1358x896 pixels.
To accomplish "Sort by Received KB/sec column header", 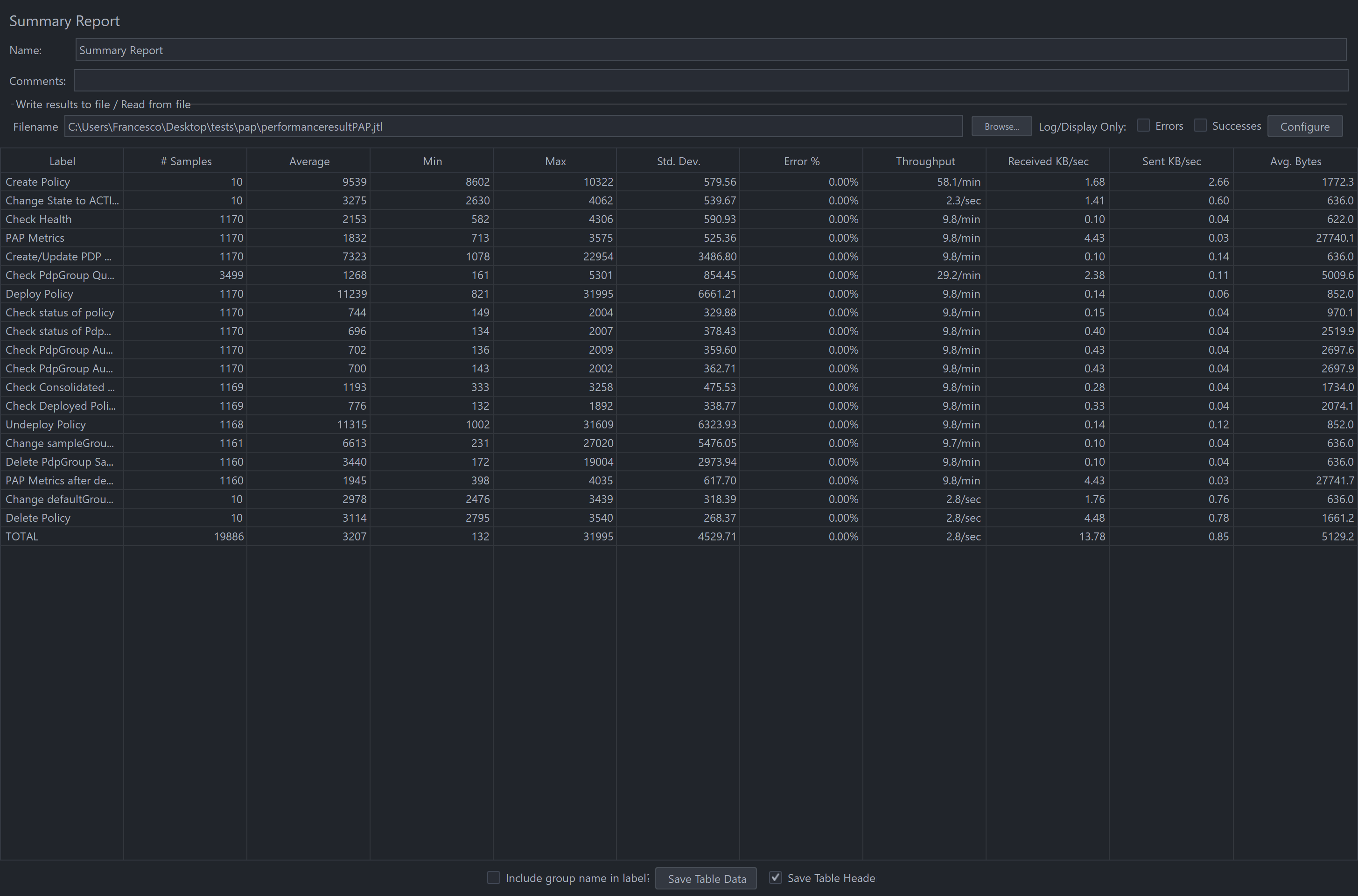I will click(x=1048, y=161).
